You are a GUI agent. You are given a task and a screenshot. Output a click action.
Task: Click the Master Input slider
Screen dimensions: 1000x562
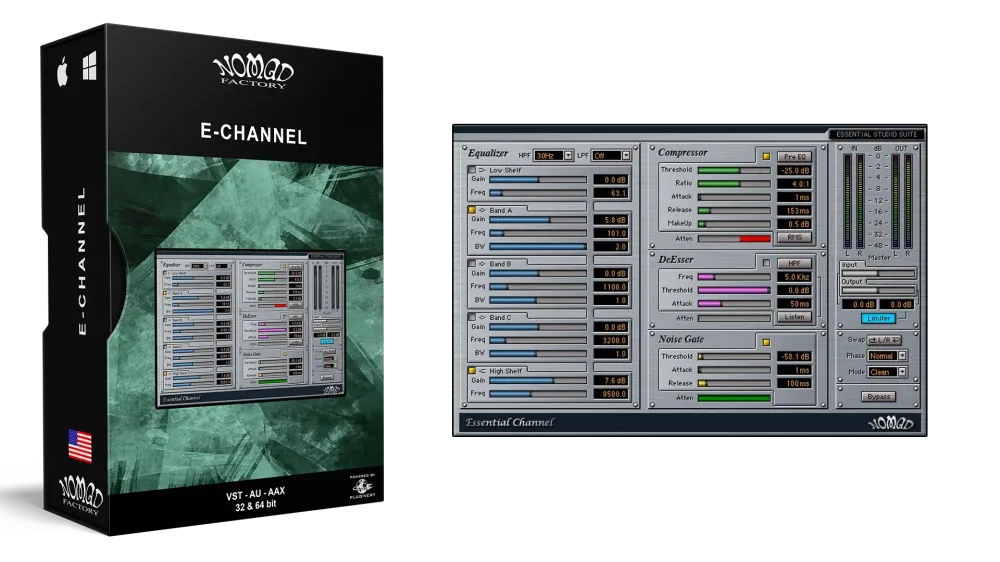(878, 273)
